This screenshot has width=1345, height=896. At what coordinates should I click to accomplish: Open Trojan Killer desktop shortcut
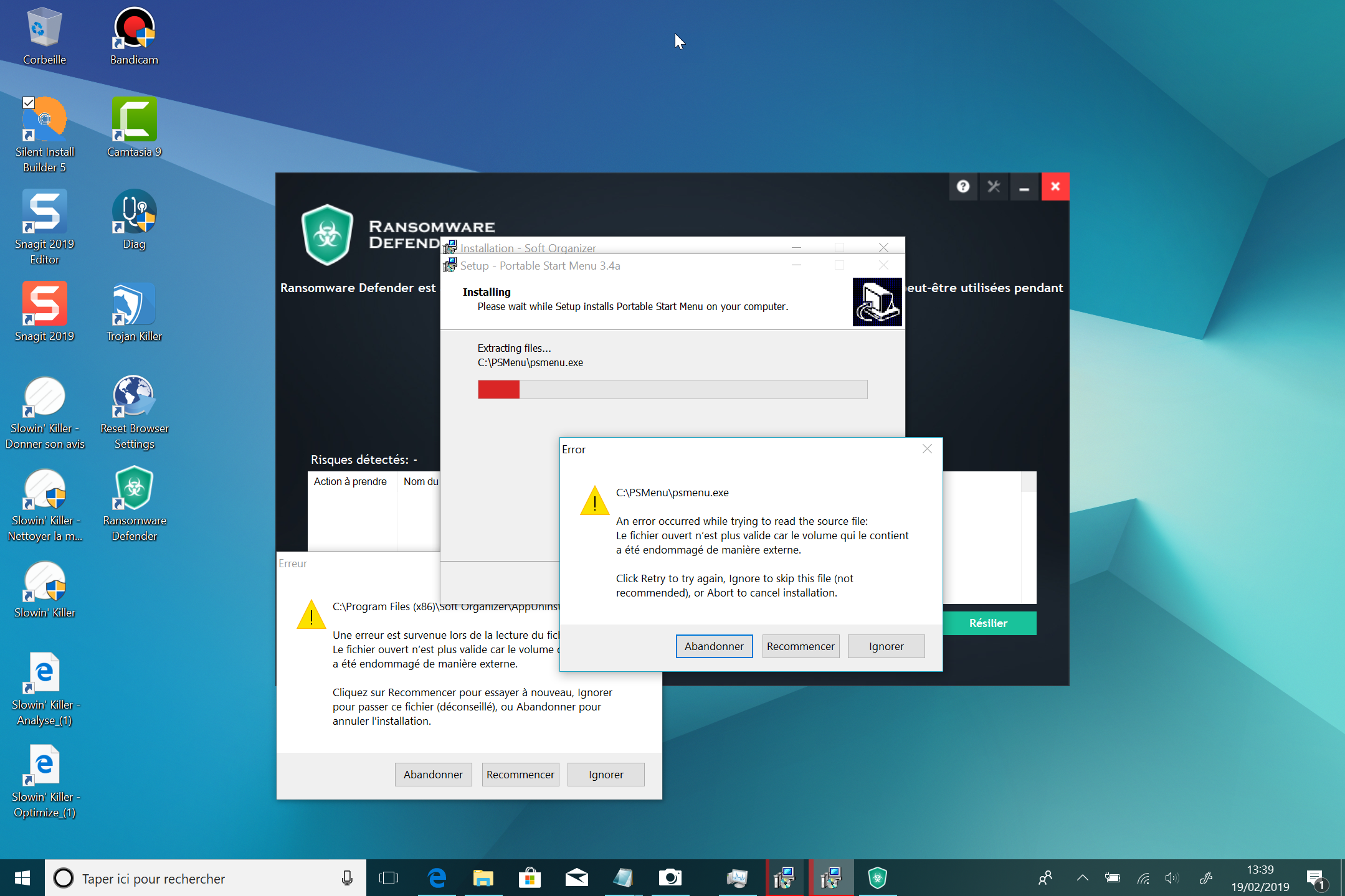click(x=134, y=312)
